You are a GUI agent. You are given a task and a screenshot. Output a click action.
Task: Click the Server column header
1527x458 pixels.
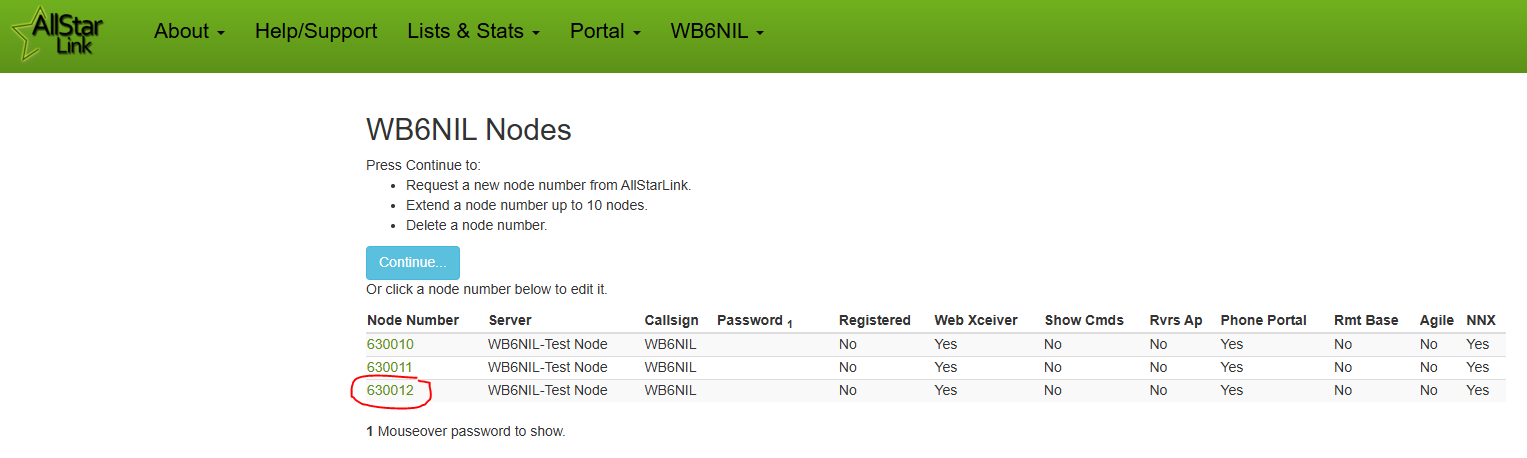(510, 320)
